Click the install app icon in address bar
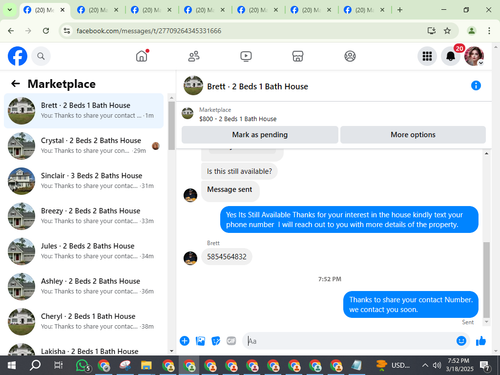This screenshot has width=500, height=375. (431, 31)
